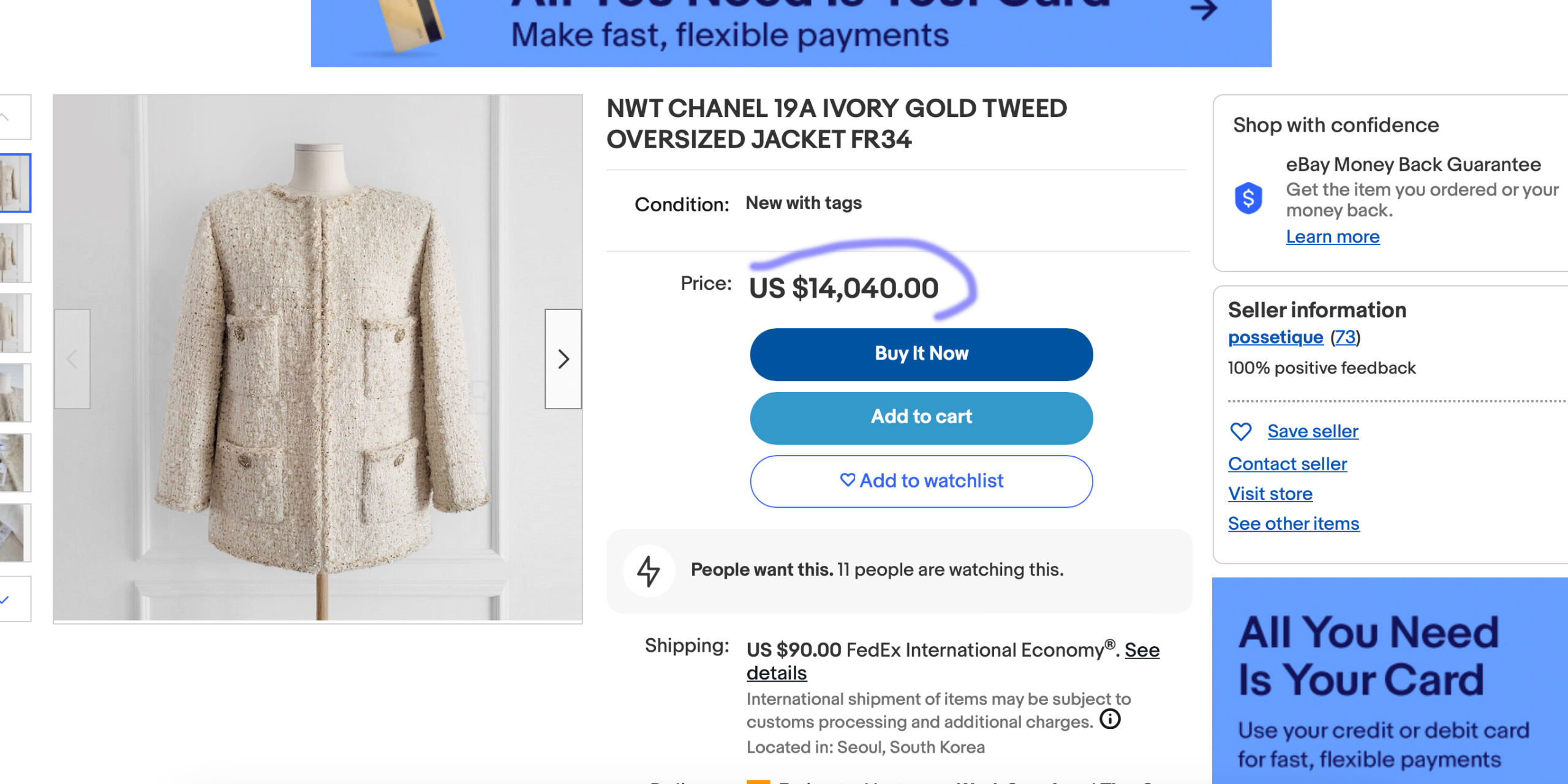
Task: Click the customs charges info icon
Action: [1110, 719]
